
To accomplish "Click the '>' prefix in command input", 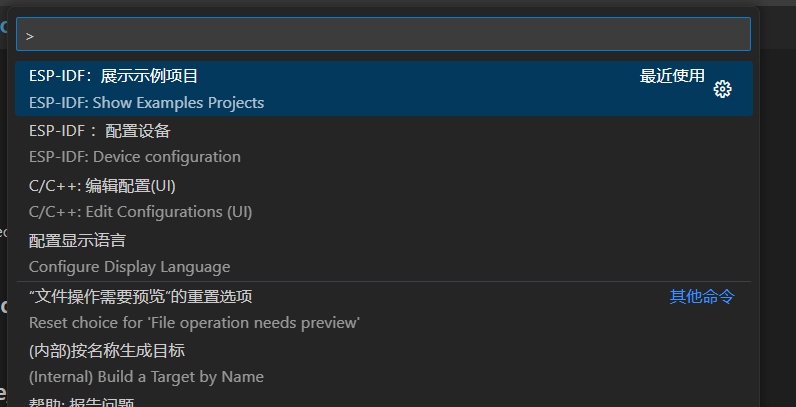I will coord(30,35).
